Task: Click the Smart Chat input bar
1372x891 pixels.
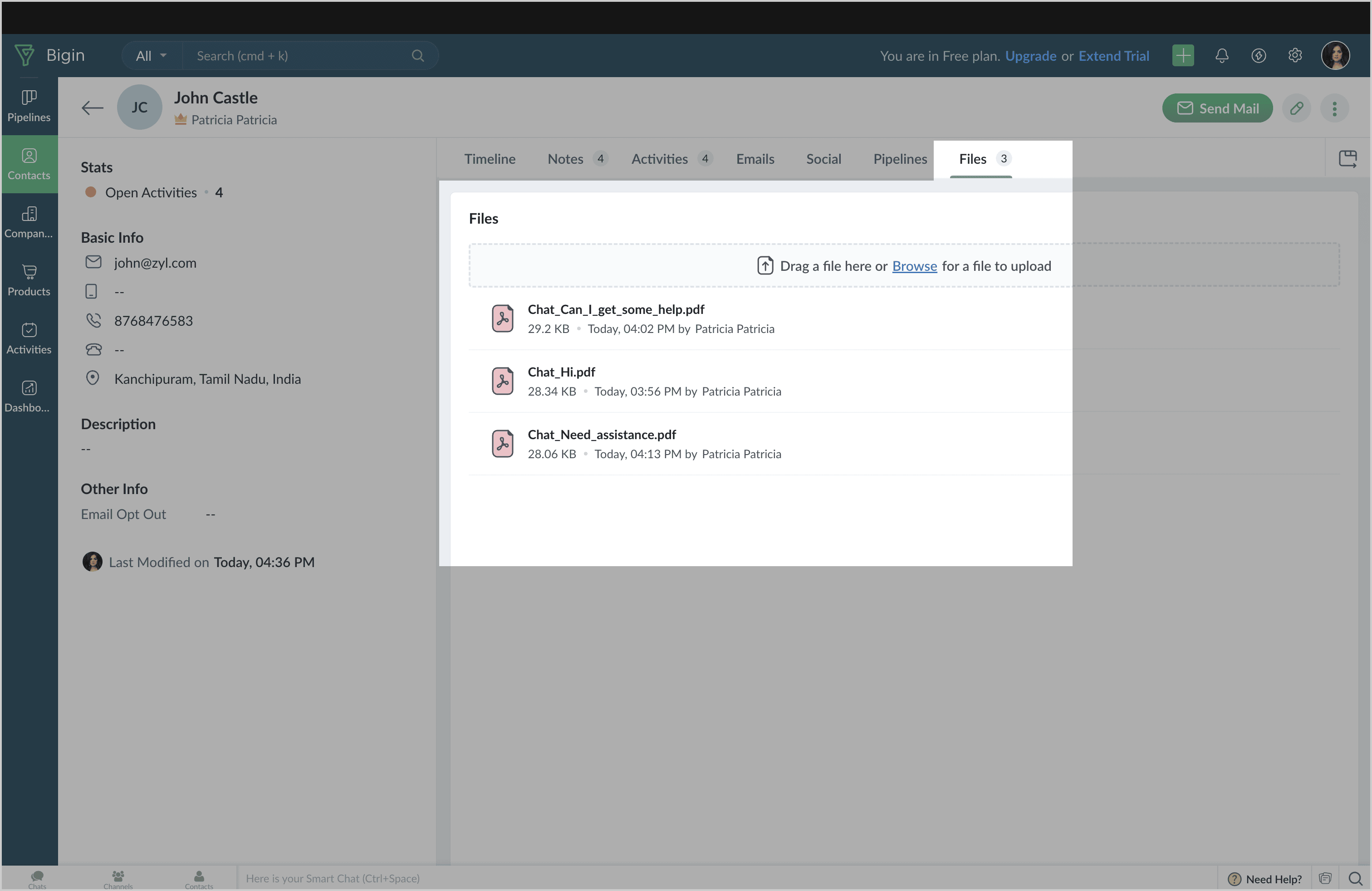Action: tap(726, 878)
